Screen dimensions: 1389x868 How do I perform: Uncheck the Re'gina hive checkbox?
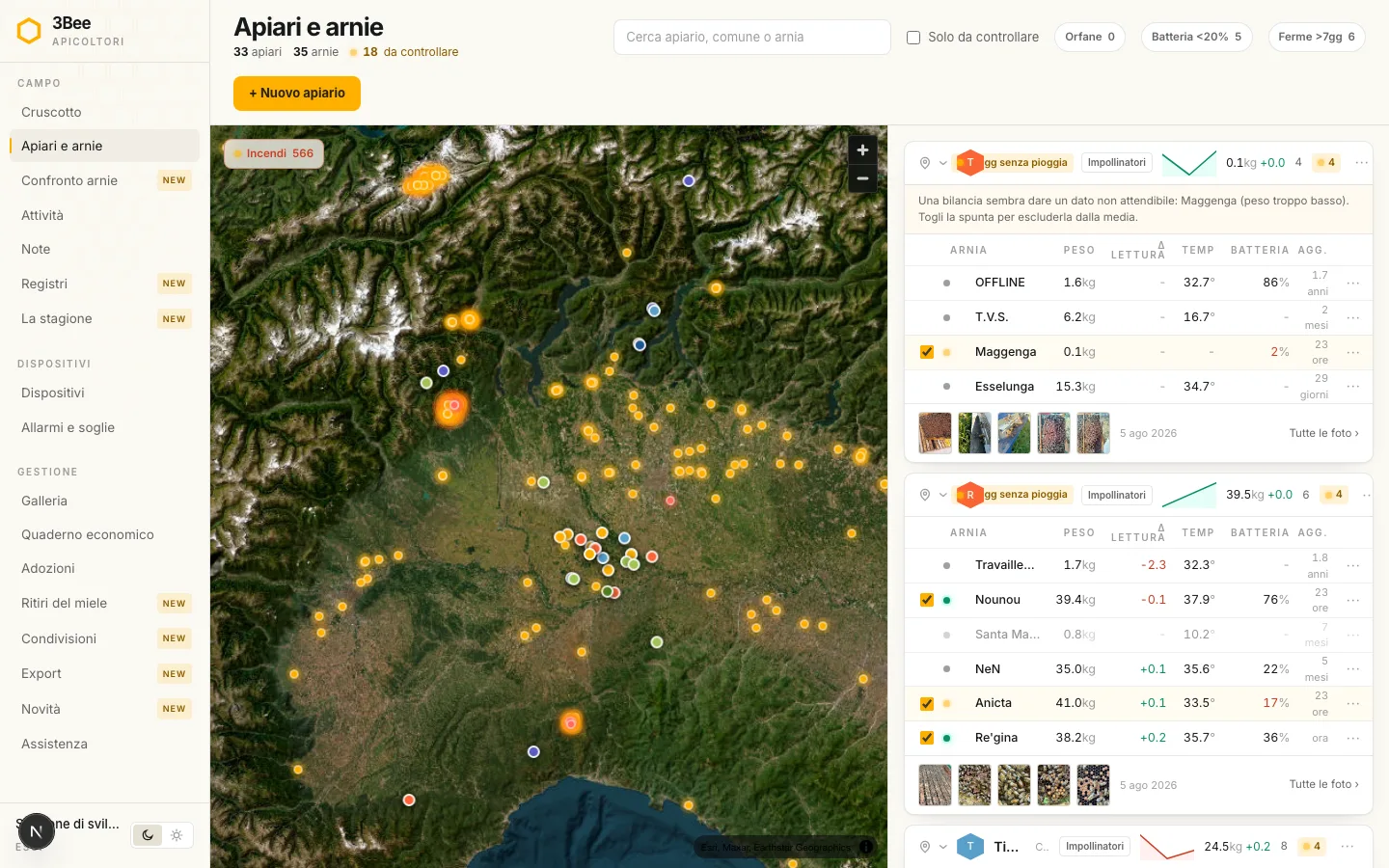coord(927,738)
